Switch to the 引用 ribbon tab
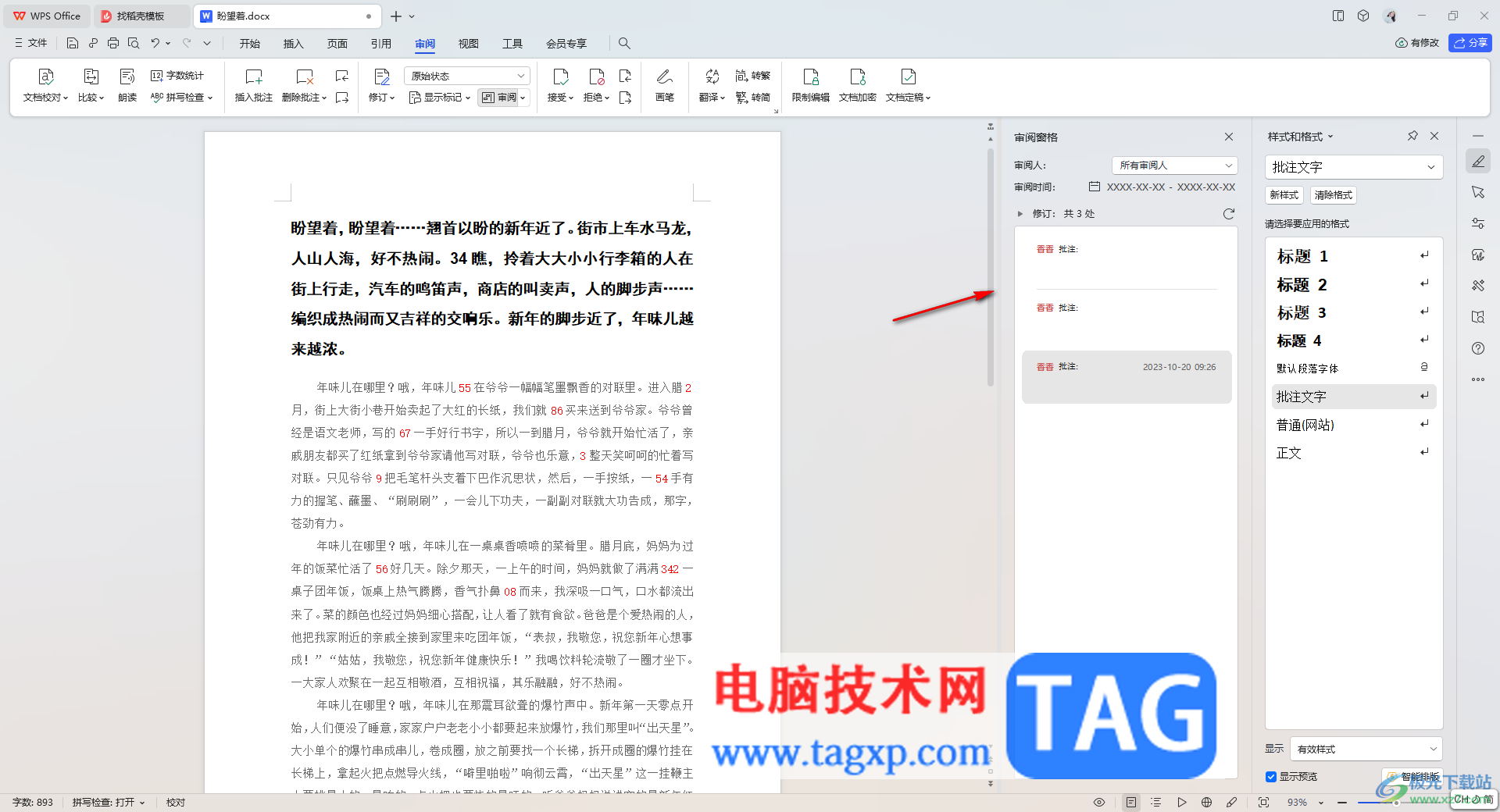The image size is (1500, 812). 381,44
